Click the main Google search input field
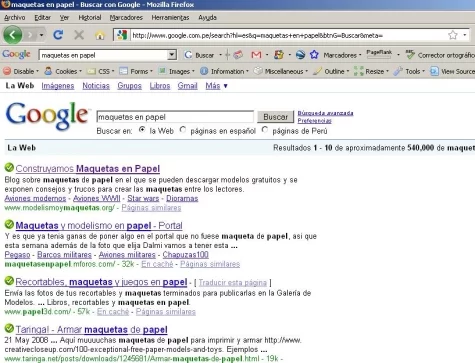Screen dimensions: 475x363 [x=175, y=117]
